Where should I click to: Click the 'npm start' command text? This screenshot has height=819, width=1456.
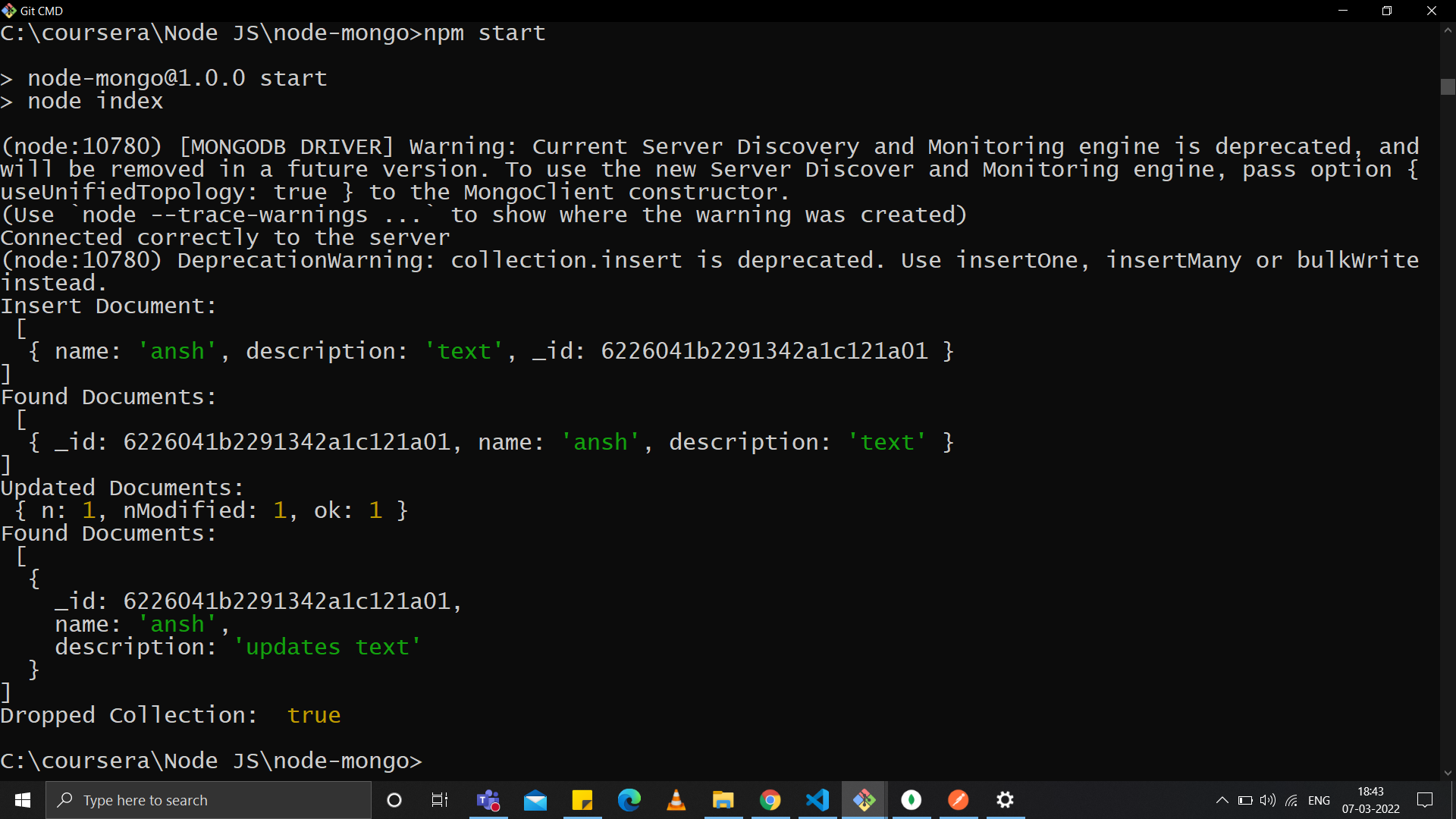pyautogui.click(x=485, y=33)
